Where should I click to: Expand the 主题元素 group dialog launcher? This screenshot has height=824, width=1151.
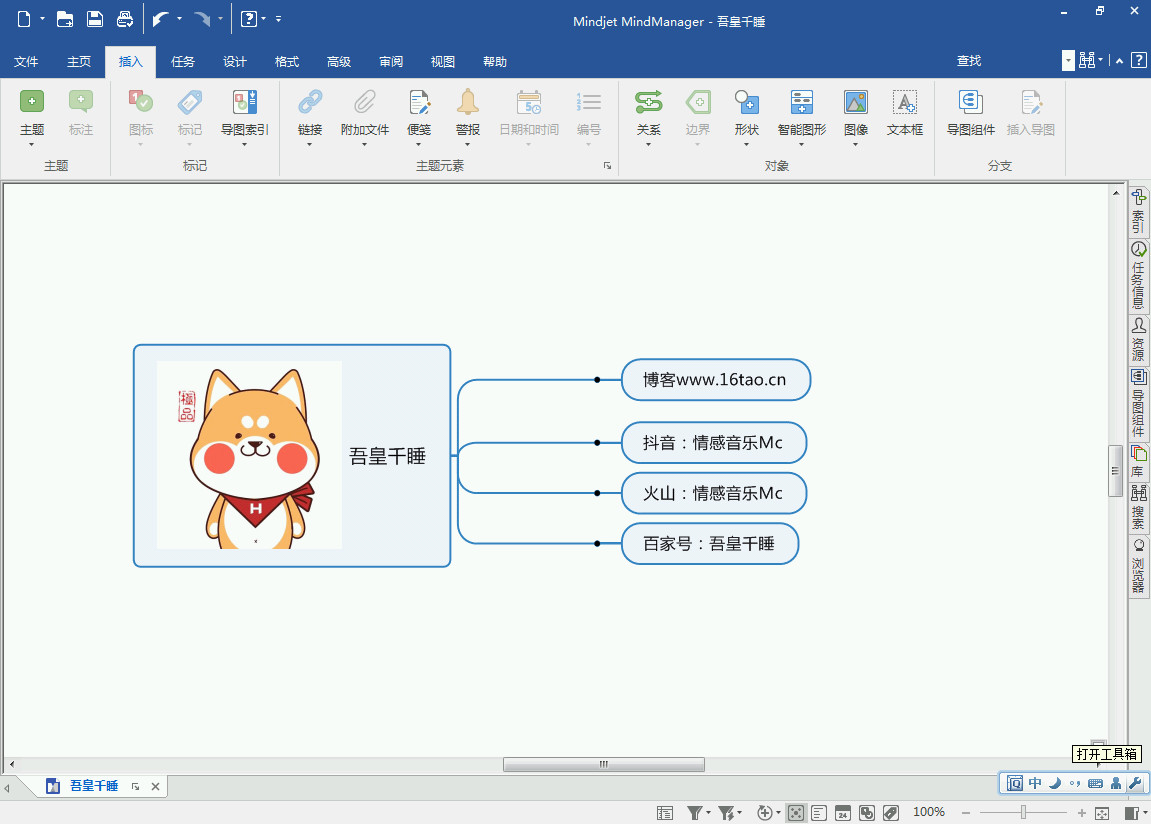coord(607,166)
